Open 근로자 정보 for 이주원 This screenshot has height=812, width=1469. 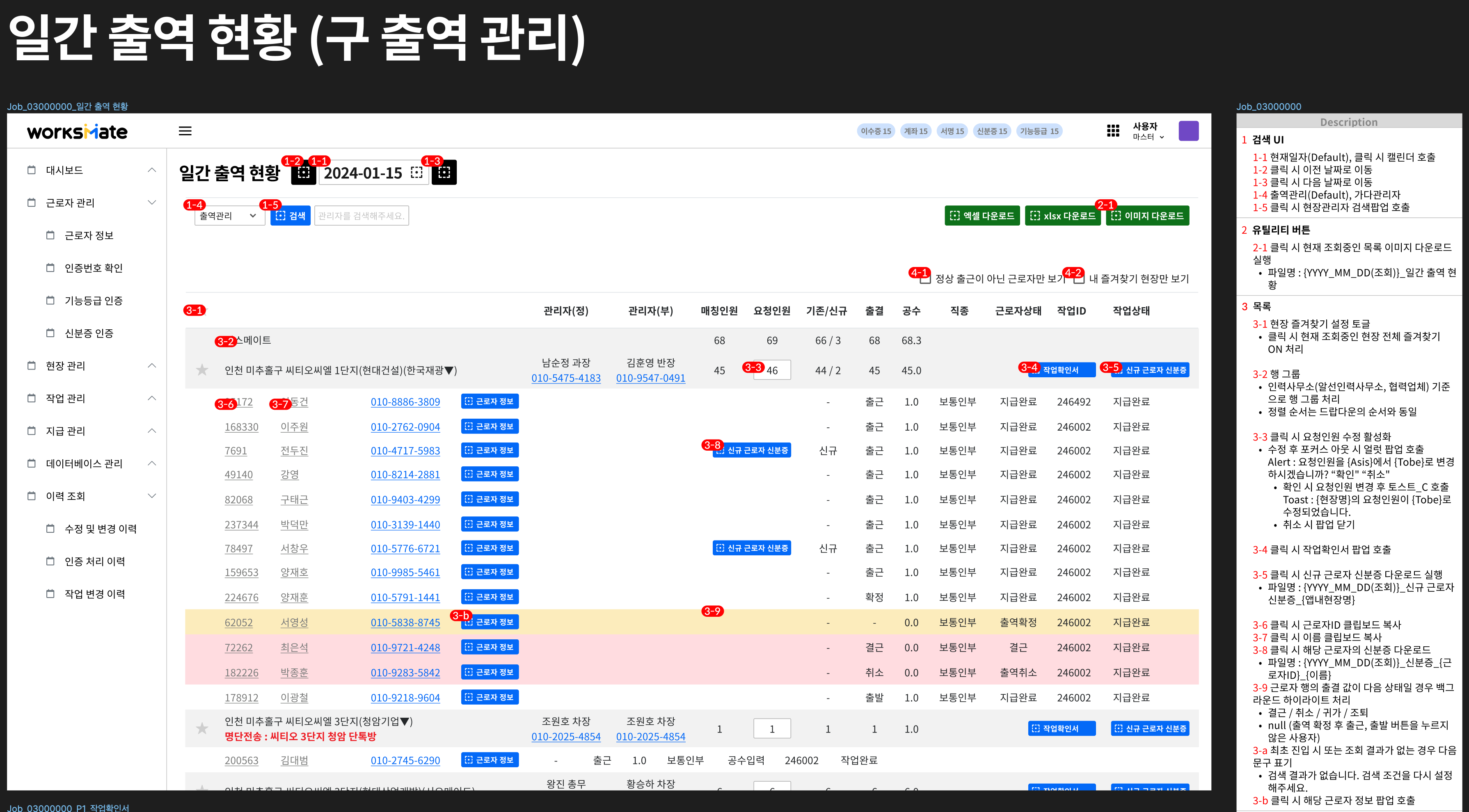[489, 426]
